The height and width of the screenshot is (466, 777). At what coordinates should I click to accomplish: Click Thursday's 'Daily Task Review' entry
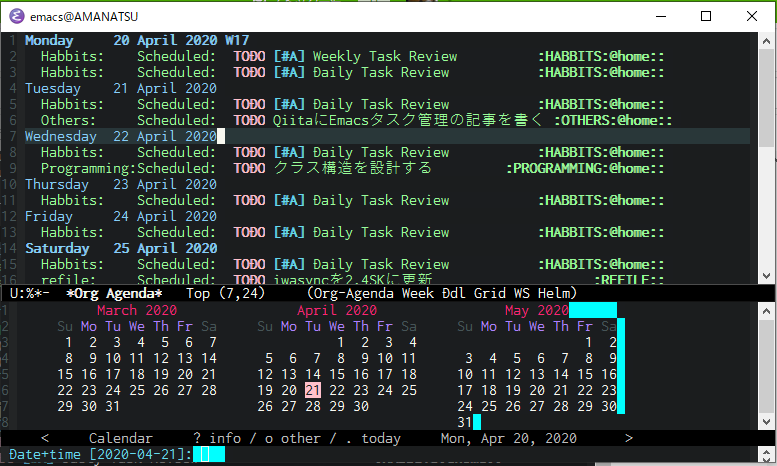click(x=381, y=200)
